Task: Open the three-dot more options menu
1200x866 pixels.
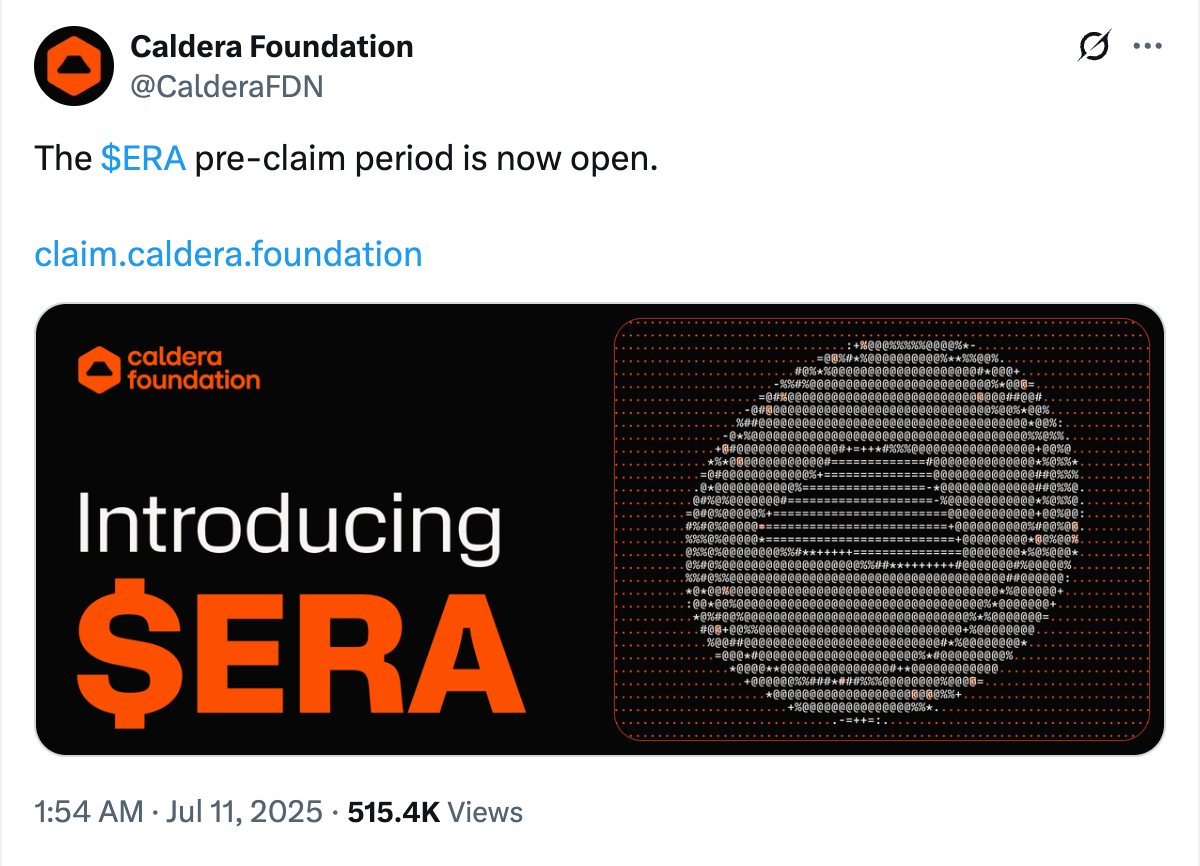Action: pos(1146,46)
